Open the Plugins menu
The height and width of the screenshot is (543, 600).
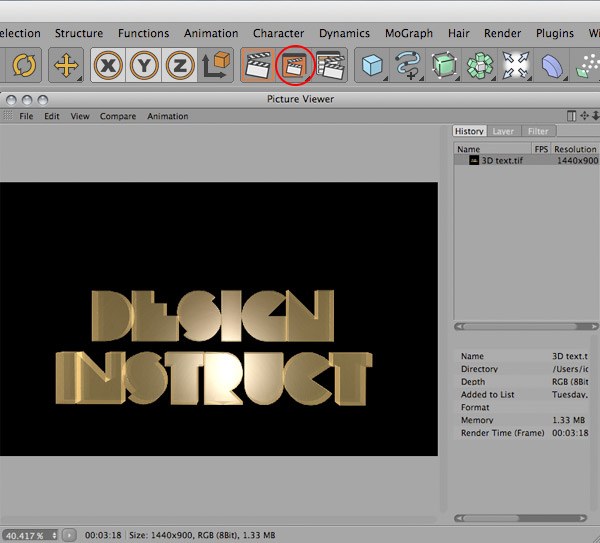pos(554,33)
